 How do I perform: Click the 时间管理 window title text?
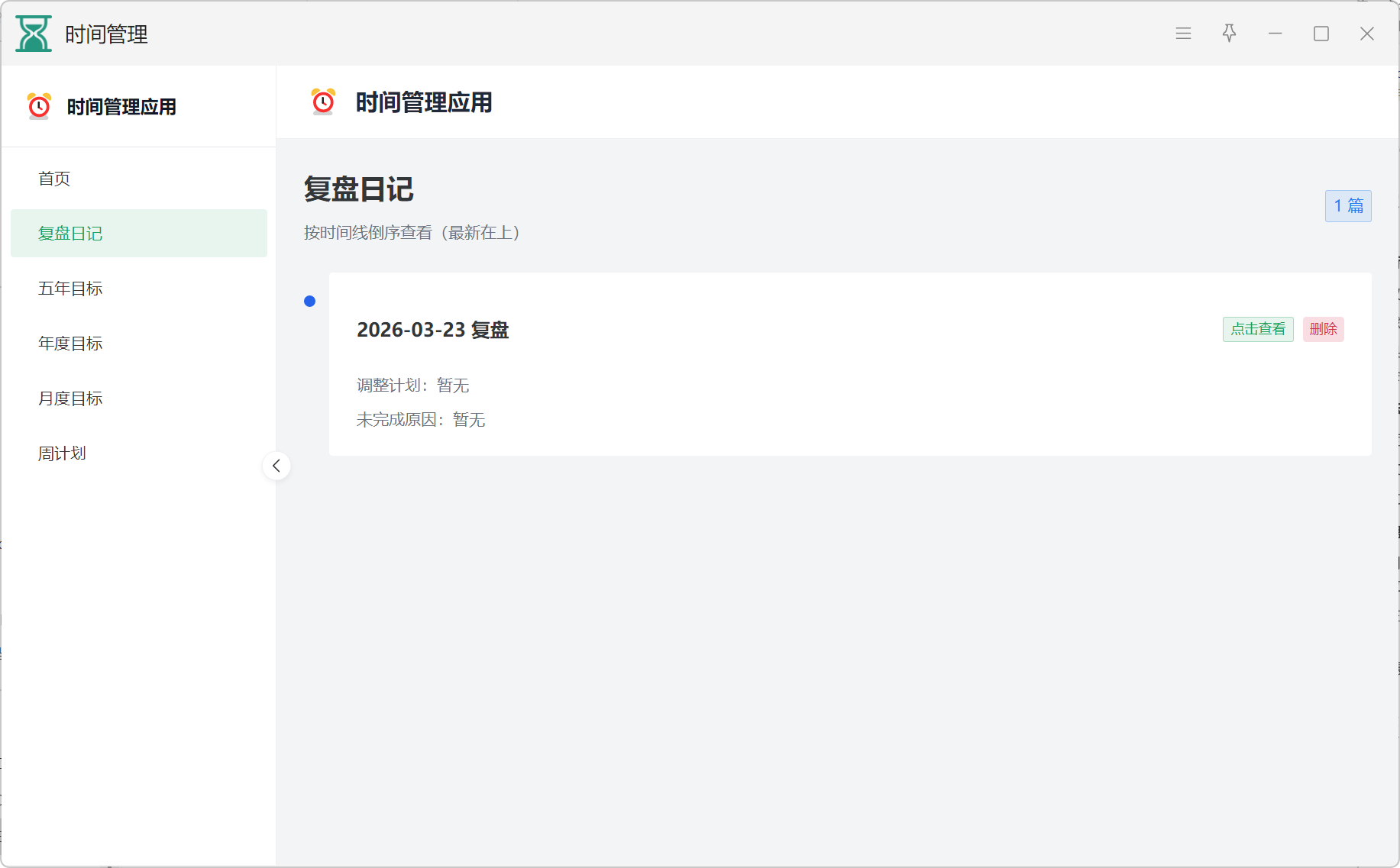(106, 34)
